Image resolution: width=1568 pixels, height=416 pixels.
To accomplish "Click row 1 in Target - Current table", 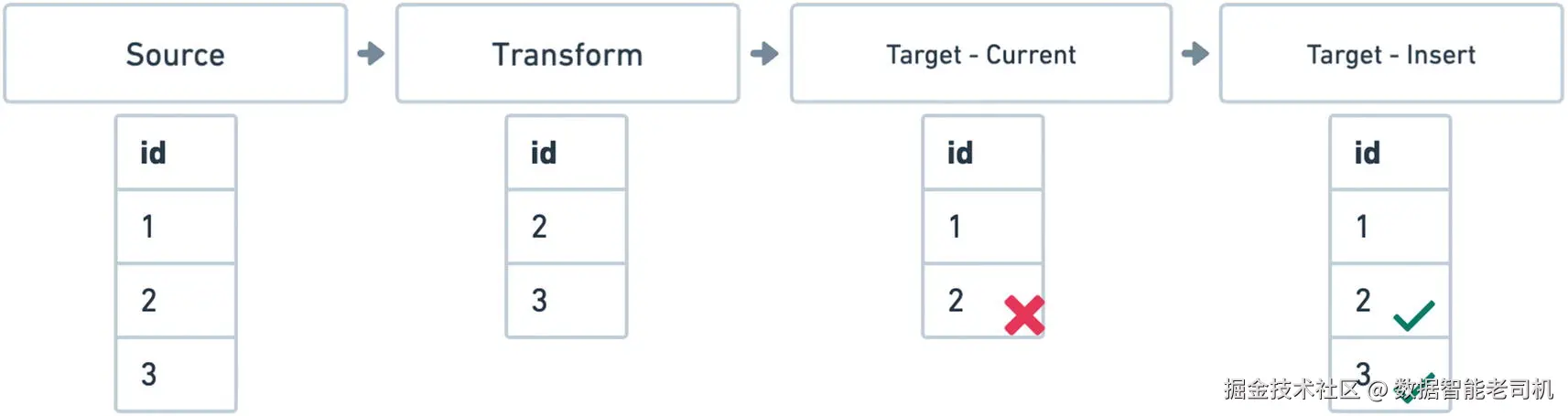I will tap(983, 227).
